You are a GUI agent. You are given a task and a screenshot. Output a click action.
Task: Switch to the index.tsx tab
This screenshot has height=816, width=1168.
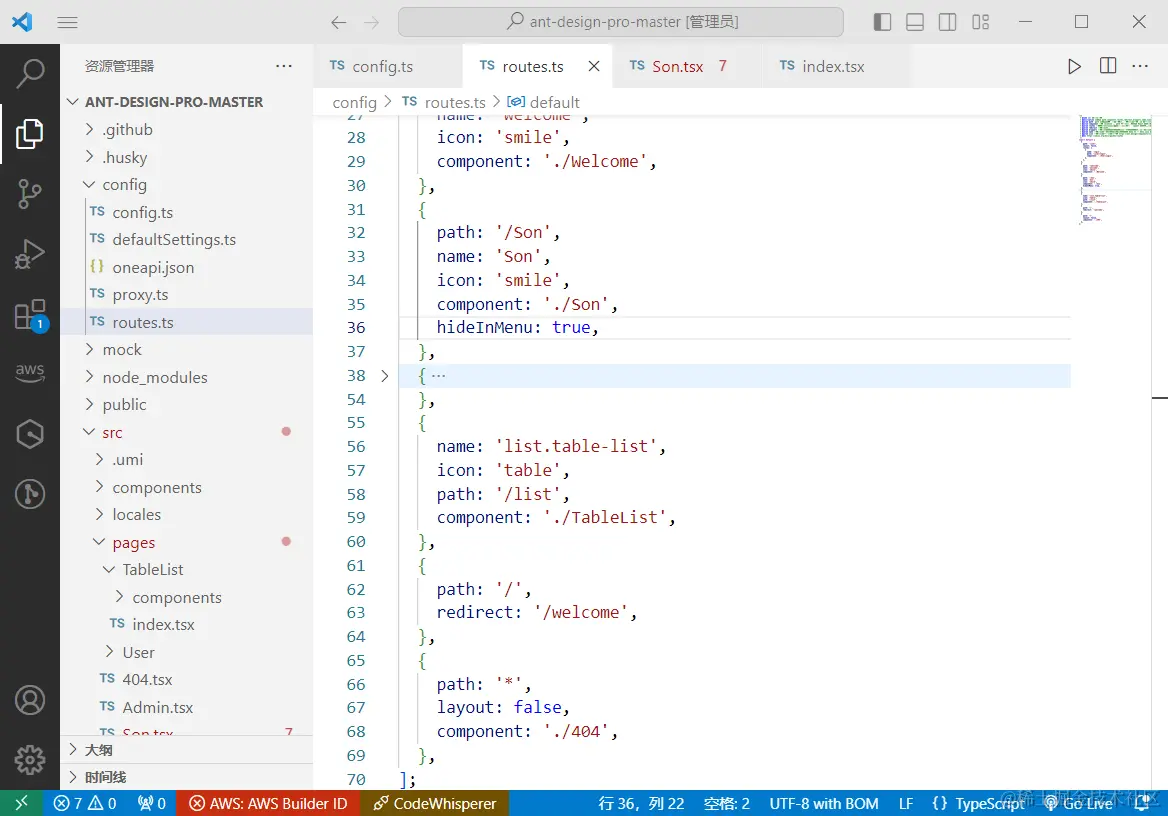tap(837, 66)
